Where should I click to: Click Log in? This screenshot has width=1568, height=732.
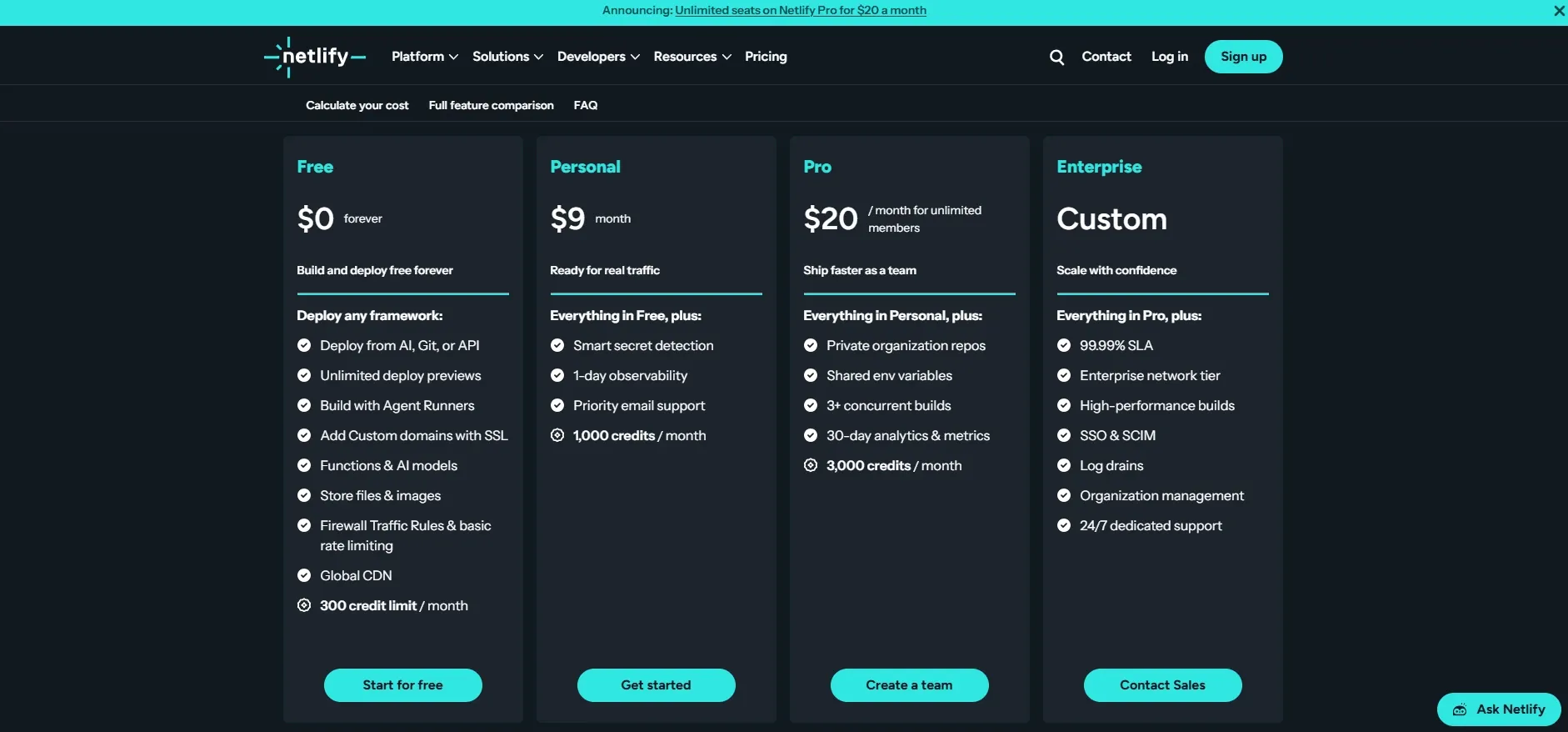(x=1170, y=57)
